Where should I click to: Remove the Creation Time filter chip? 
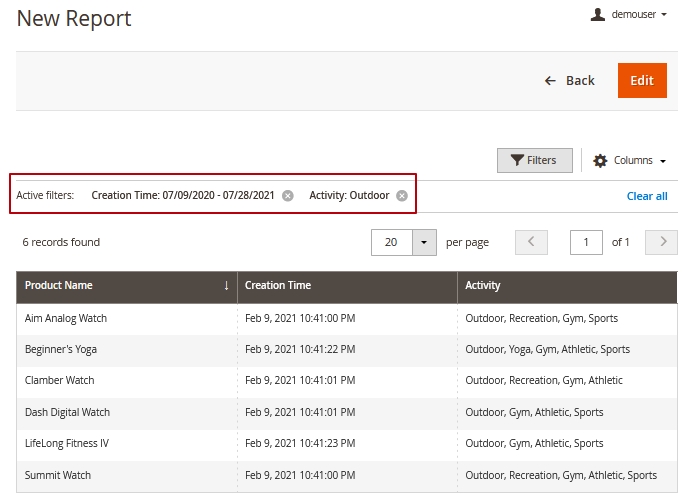coord(288,196)
